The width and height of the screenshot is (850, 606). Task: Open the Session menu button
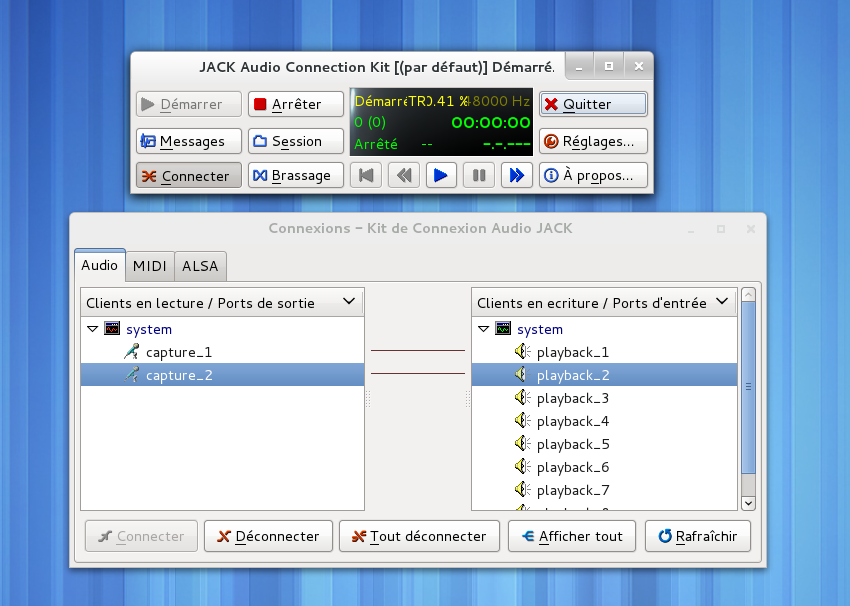(296, 141)
